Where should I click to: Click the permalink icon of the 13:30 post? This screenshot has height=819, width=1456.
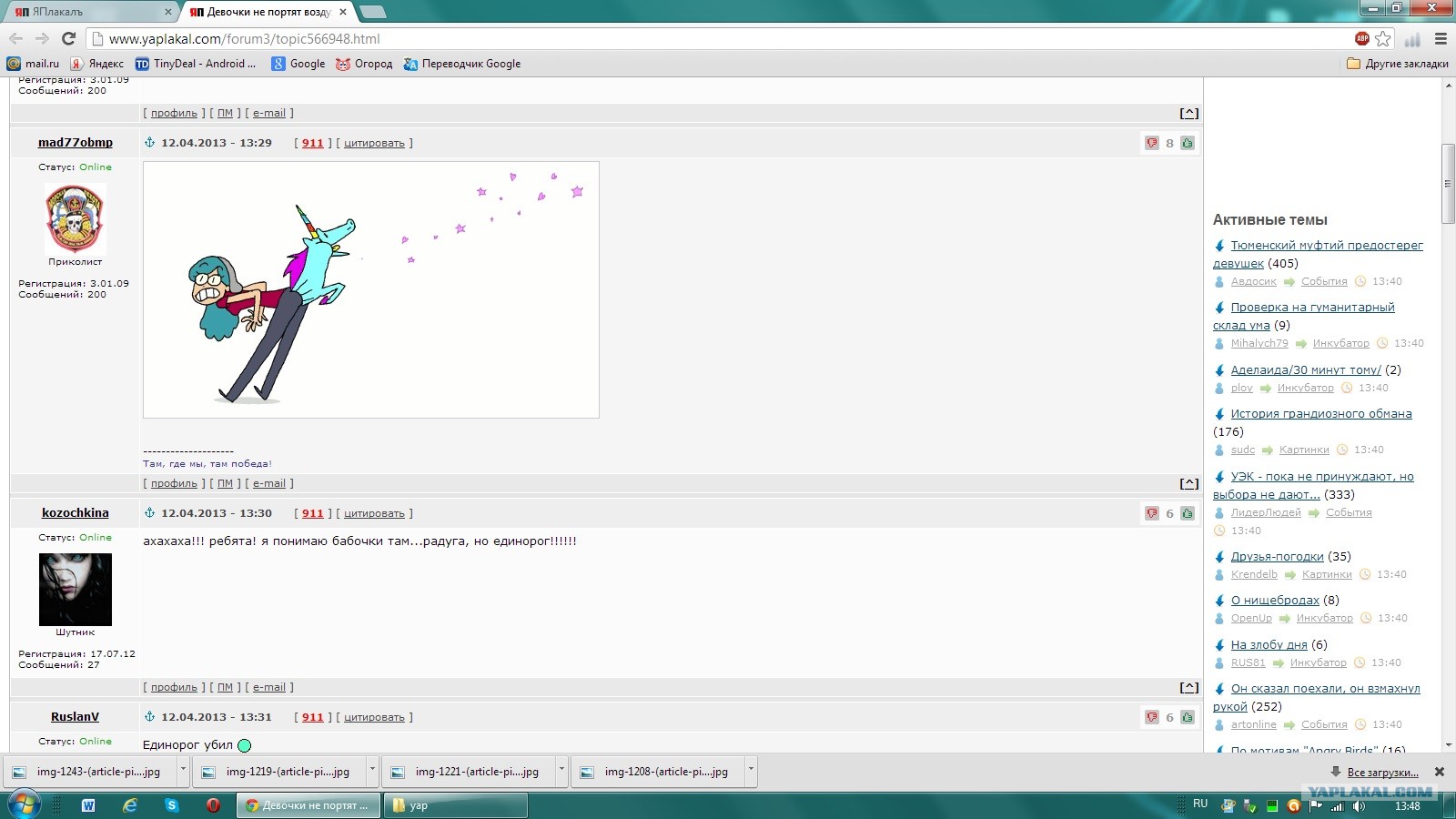(x=150, y=512)
